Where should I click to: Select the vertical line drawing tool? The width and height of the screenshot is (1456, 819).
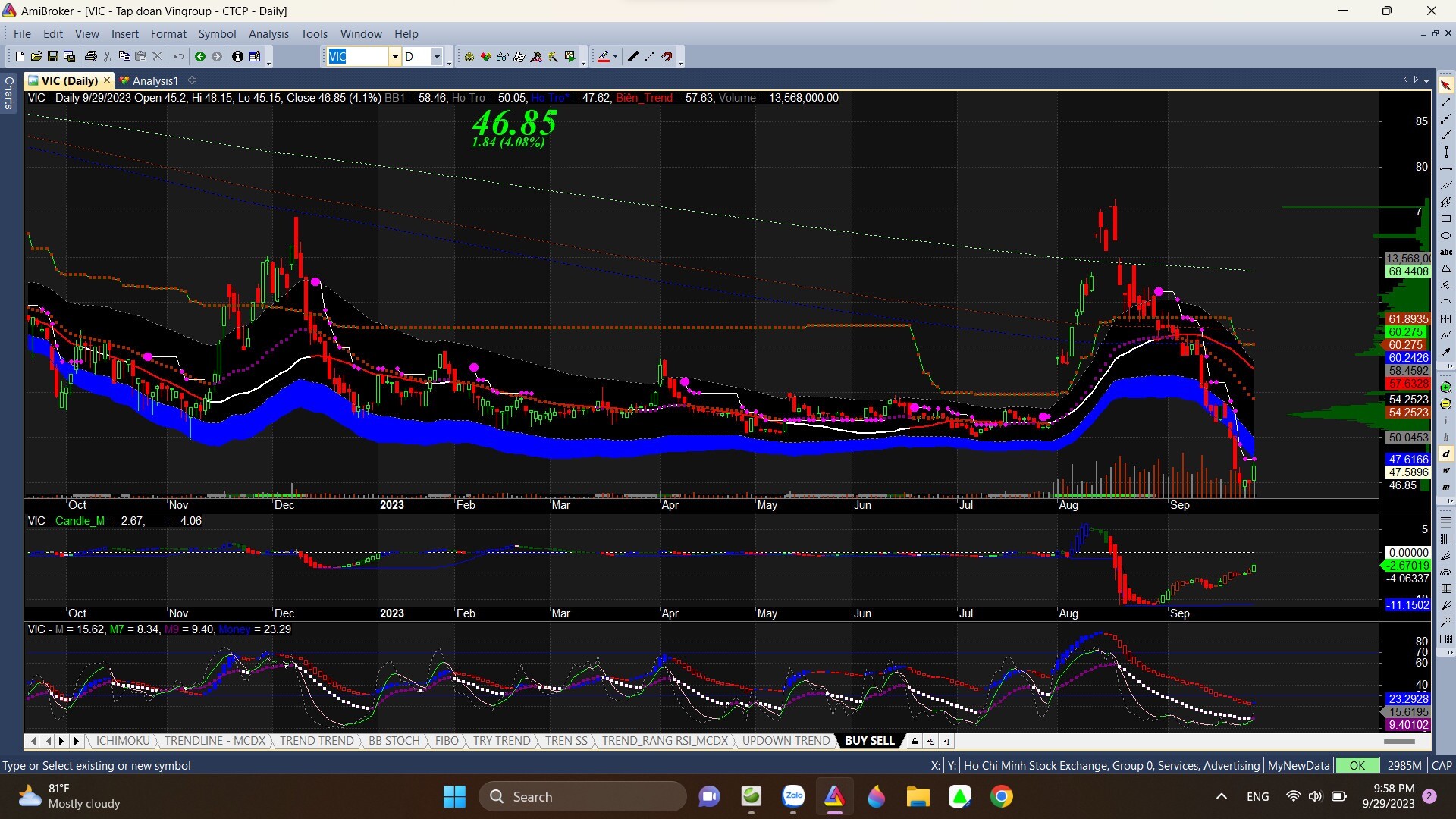coord(1446,152)
